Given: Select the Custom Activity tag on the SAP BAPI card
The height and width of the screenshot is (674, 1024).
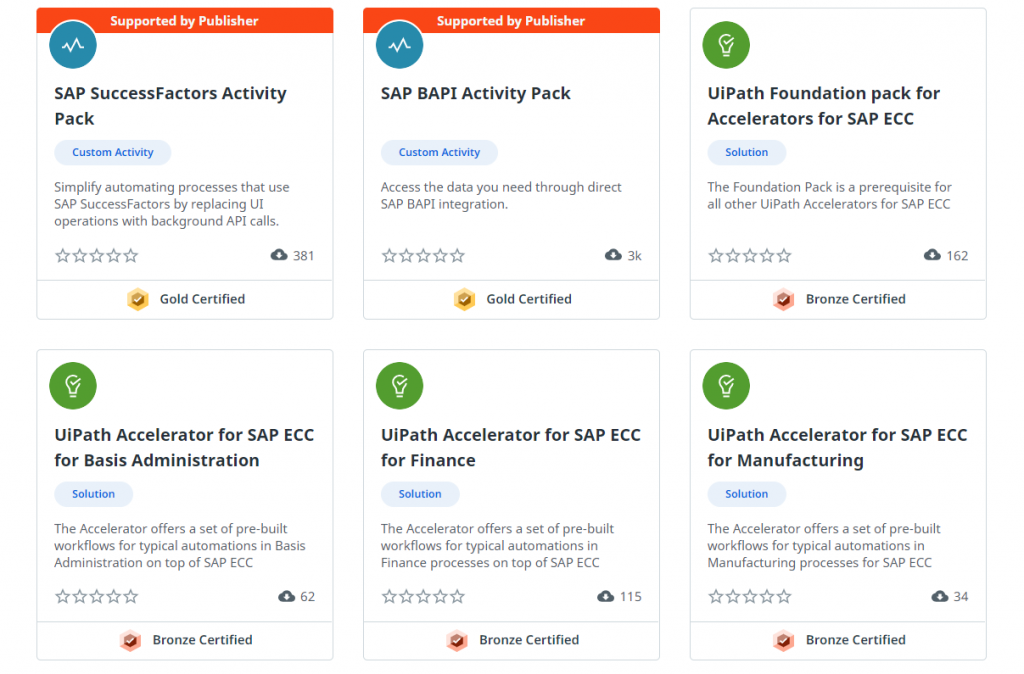Looking at the screenshot, I should click(439, 152).
